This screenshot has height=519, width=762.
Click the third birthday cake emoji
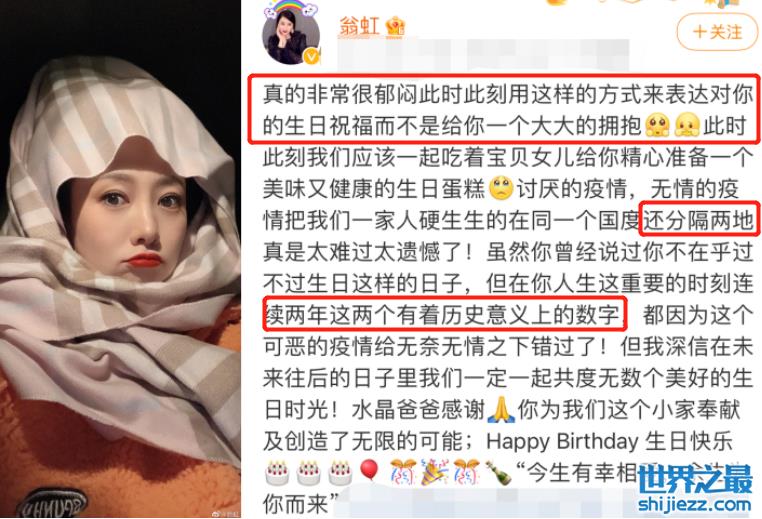coord(340,472)
